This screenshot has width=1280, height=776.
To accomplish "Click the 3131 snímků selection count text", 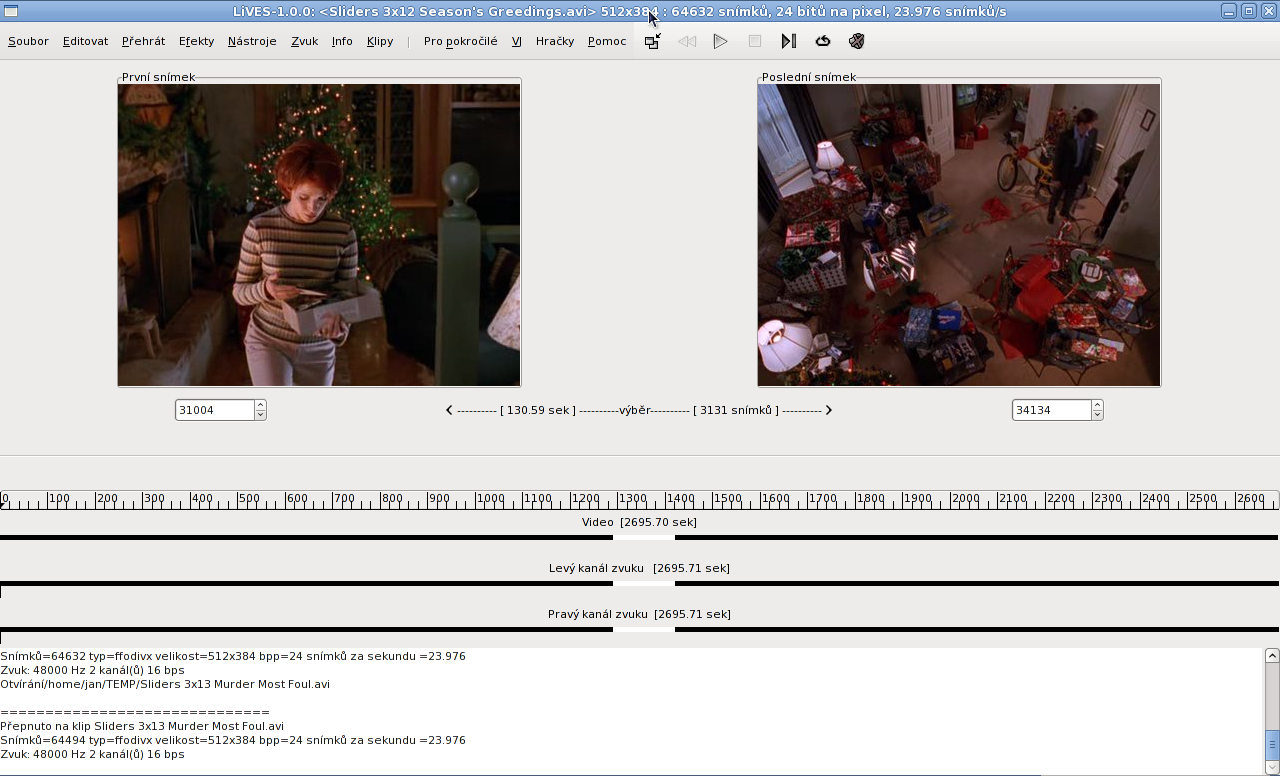I will pos(735,410).
